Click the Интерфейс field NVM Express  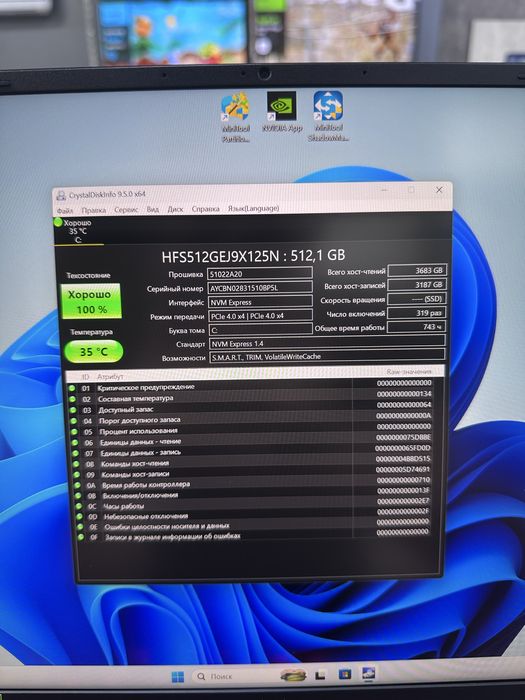[260, 302]
